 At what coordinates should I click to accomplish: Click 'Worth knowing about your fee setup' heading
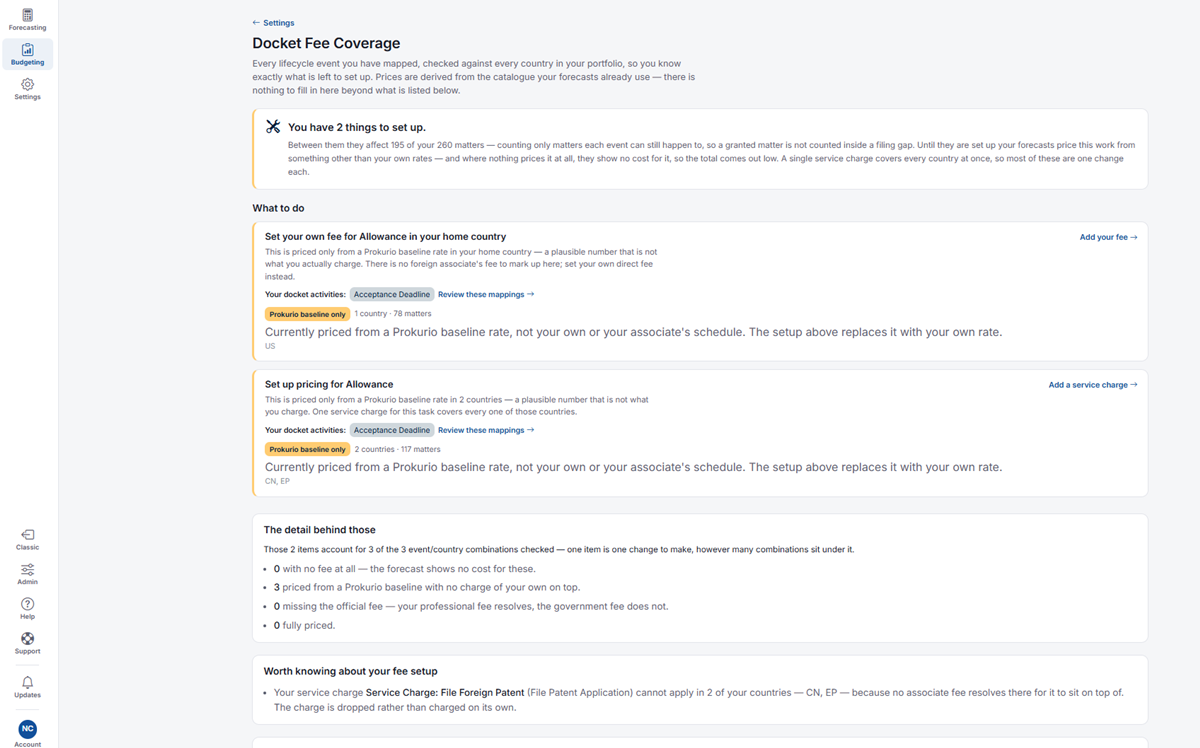click(x=351, y=671)
